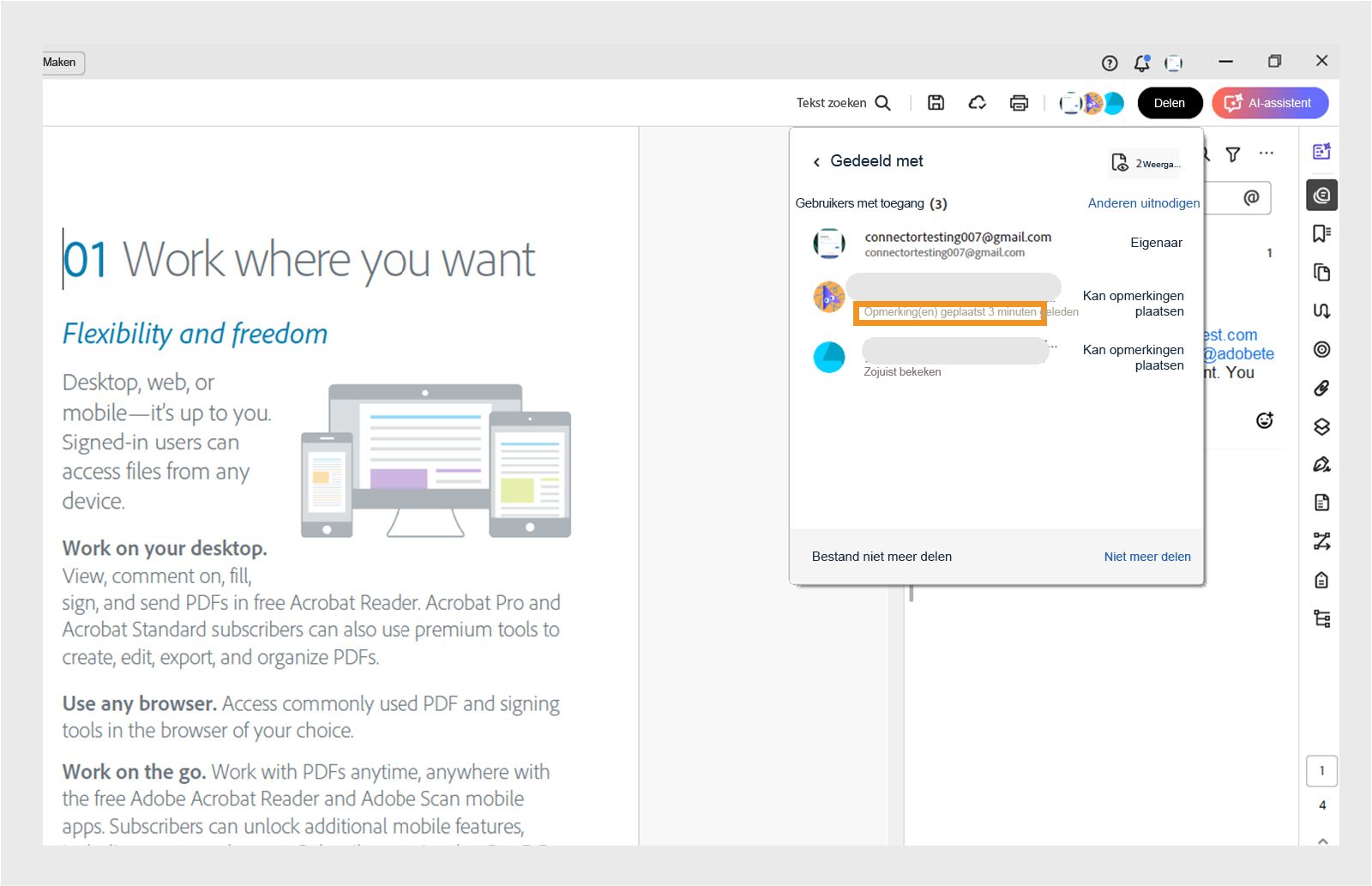Click the orange avatar of the second user
This screenshot has width=1372, height=886.
click(x=829, y=297)
